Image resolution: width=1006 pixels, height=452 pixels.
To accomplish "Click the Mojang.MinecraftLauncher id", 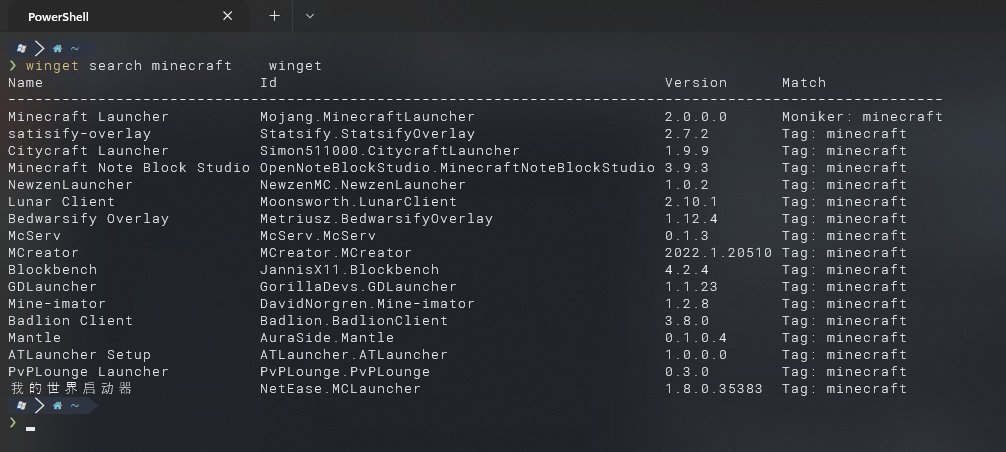I will click(367, 117).
